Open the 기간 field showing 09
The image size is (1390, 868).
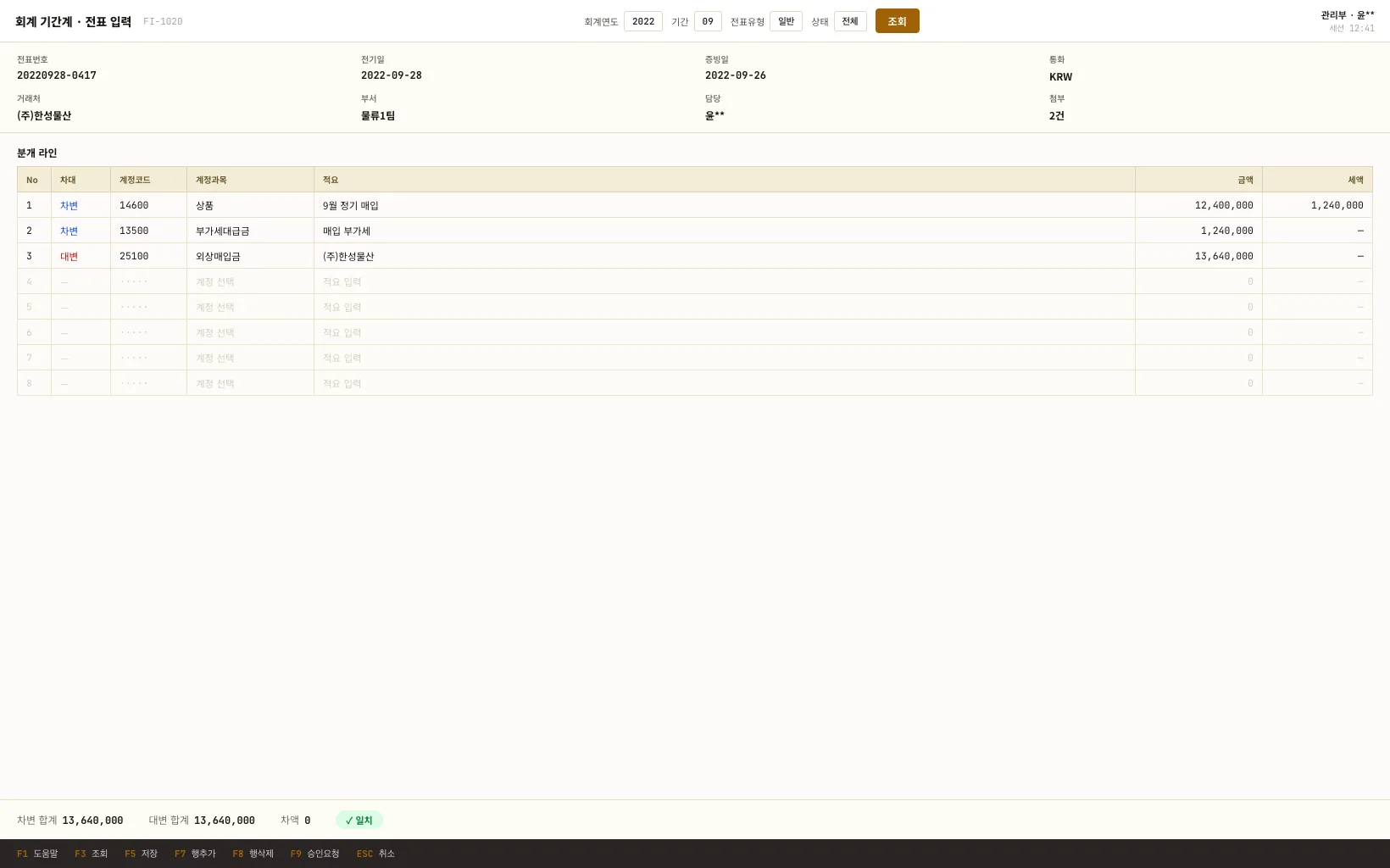point(708,21)
